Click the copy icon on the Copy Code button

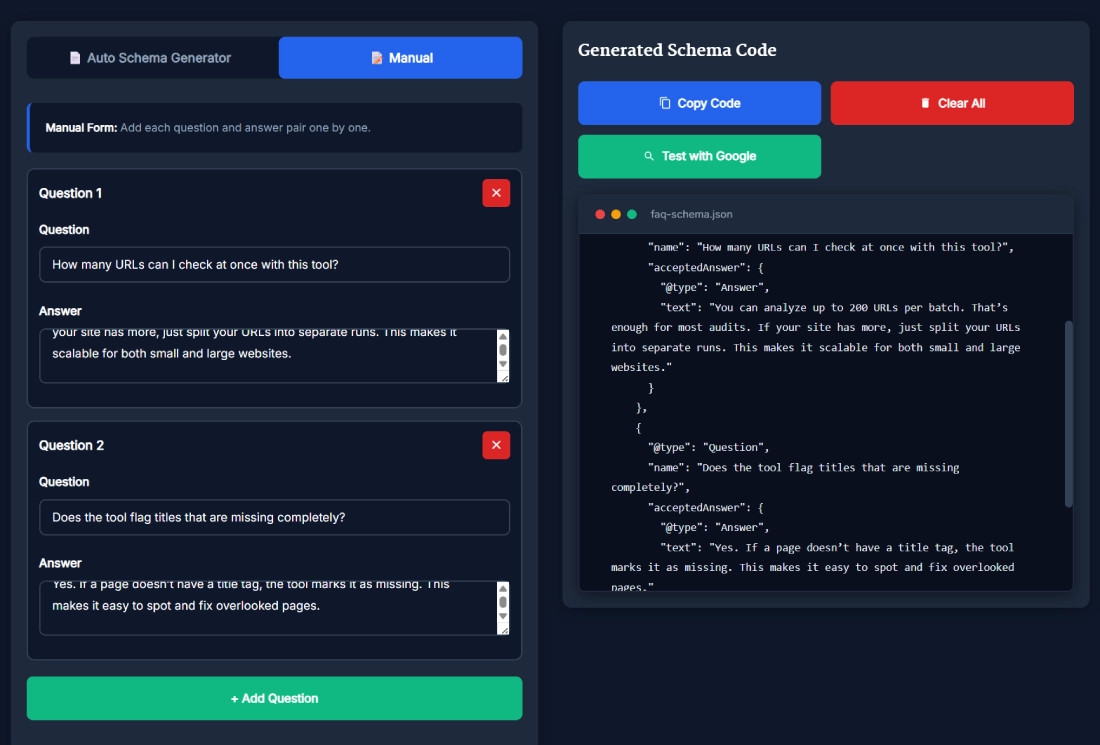pyautogui.click(x=663, y=102)
